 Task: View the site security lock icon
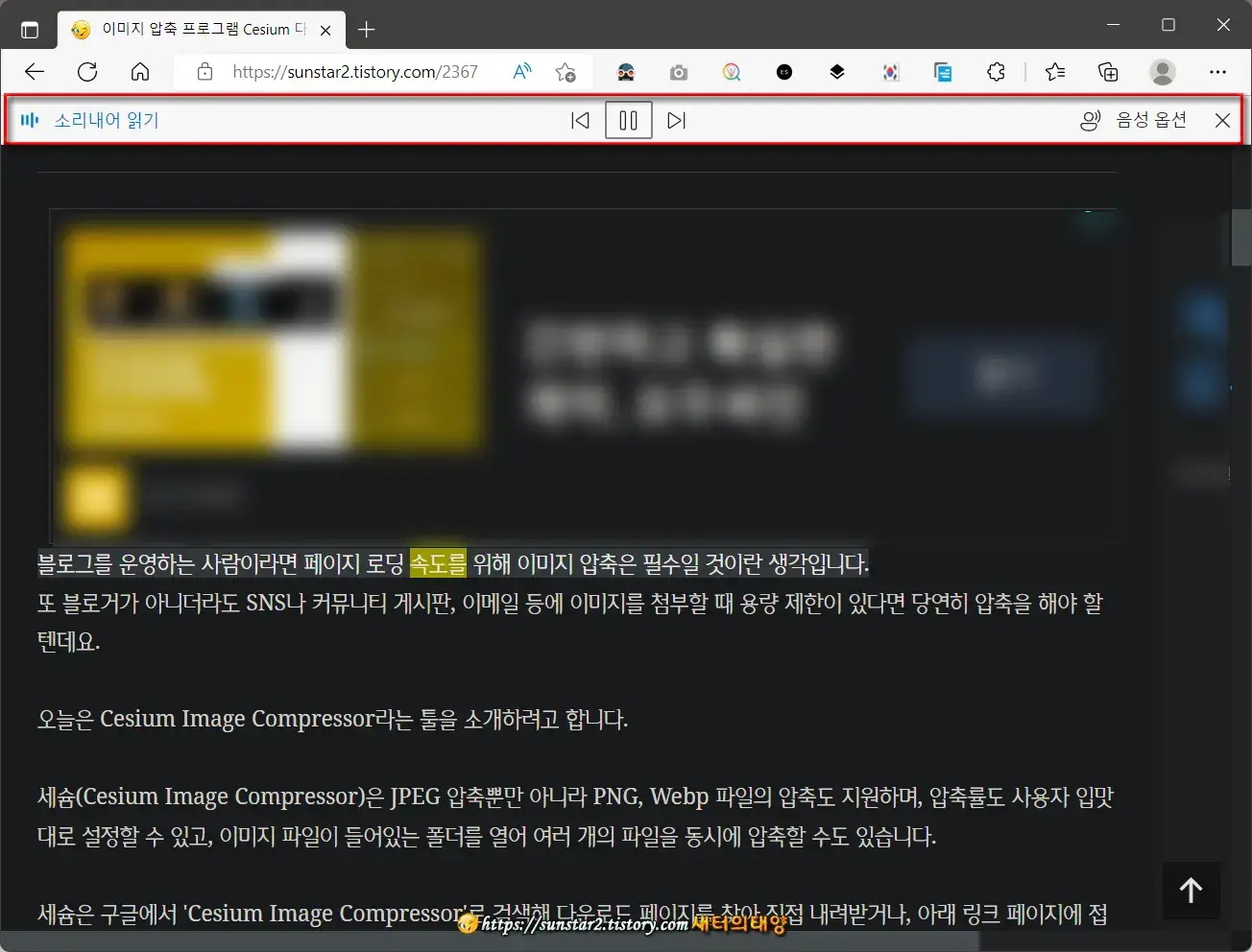[205, 71]
